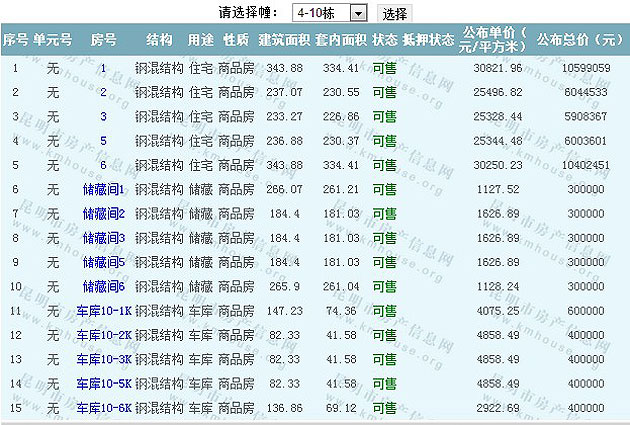This screenshot has height=425, width=630.
Task: Click the 选择 button
Action: (x=394, y=13)
